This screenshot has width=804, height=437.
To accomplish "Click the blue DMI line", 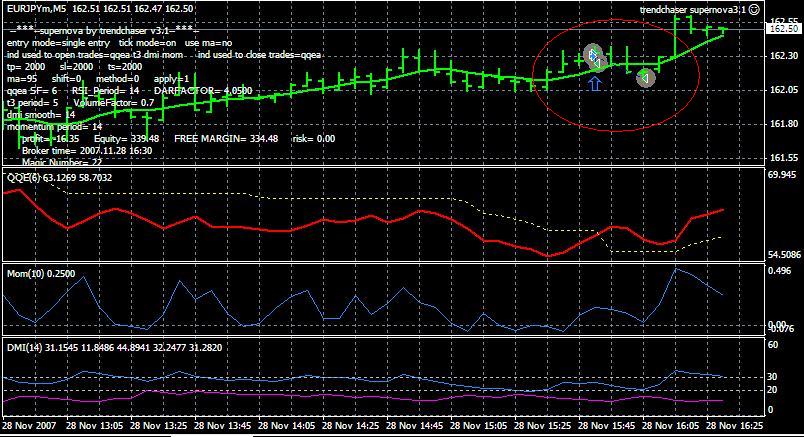I will click(x=359, y=379).
